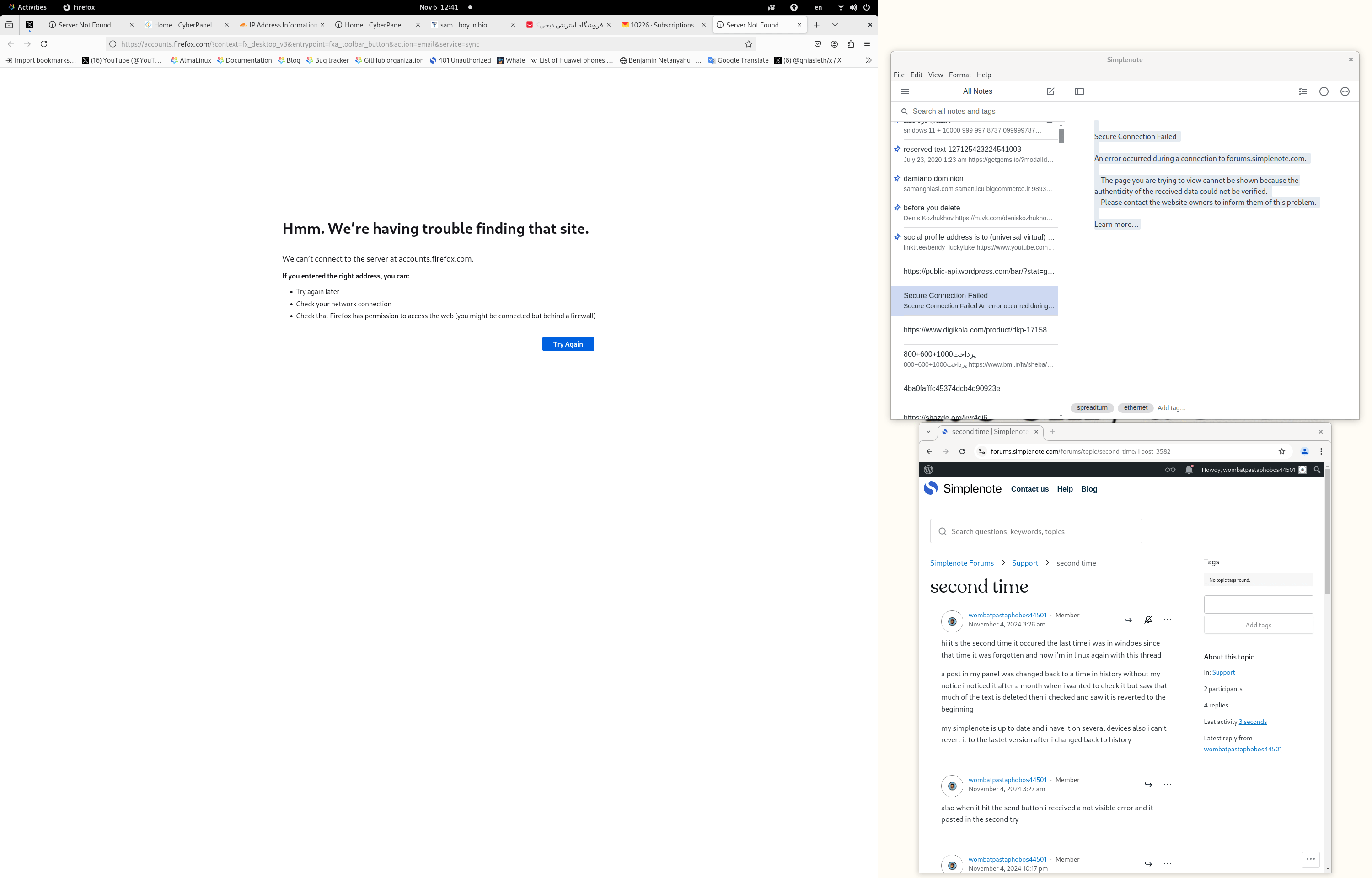Image resolution: width=1372 pixels, height=878 pixels.
Task: Open the more options menu on first forum post
Action: [x=1168, y=620]
